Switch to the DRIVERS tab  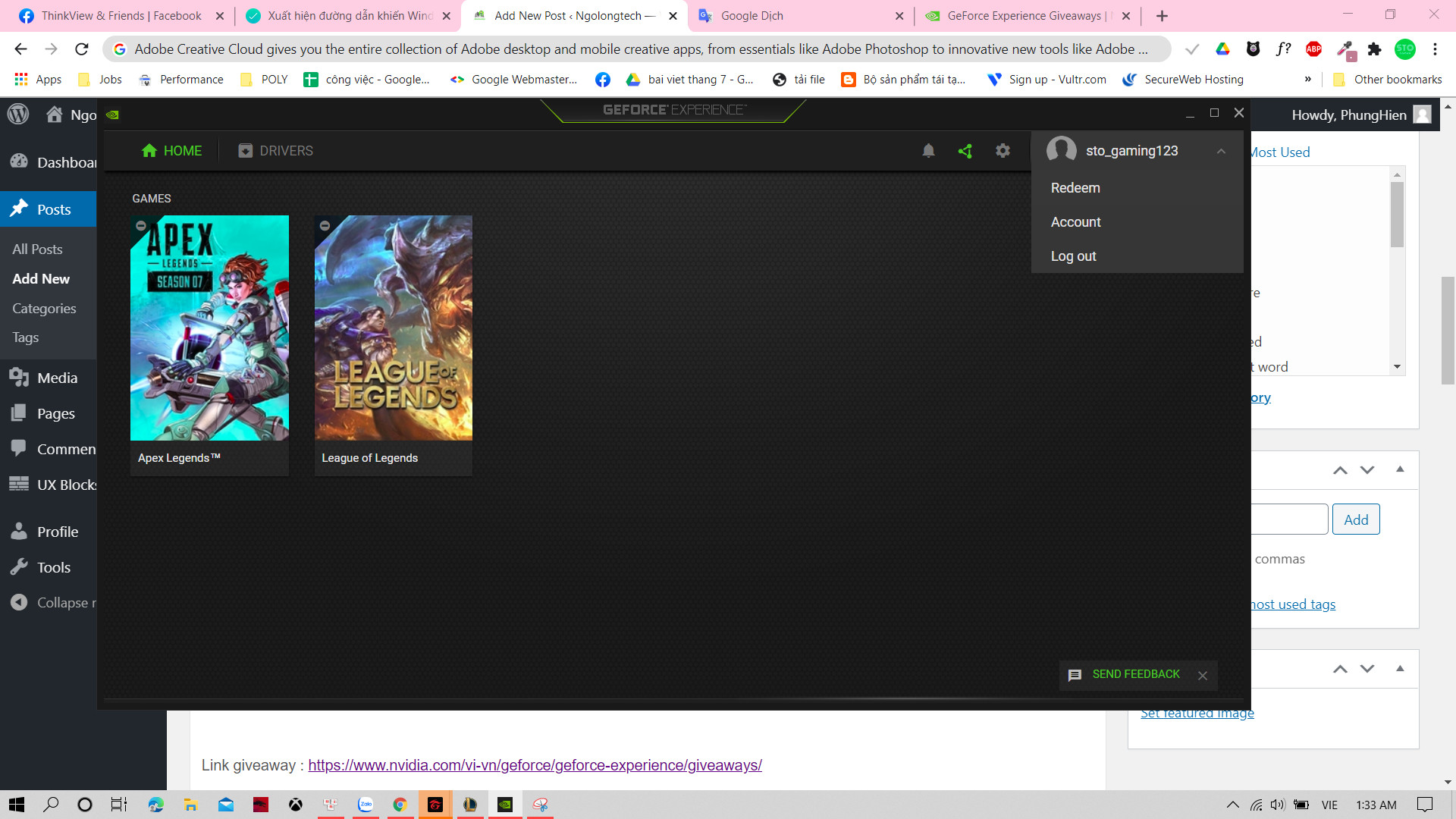click(x=275, y=151)
